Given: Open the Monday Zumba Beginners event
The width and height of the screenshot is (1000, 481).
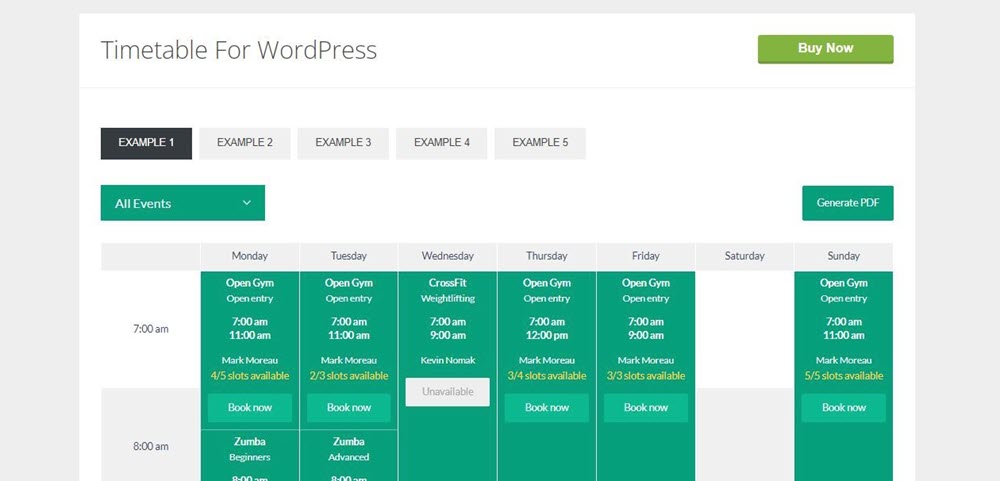Looking at the screenshot, I should pos(250,441).
